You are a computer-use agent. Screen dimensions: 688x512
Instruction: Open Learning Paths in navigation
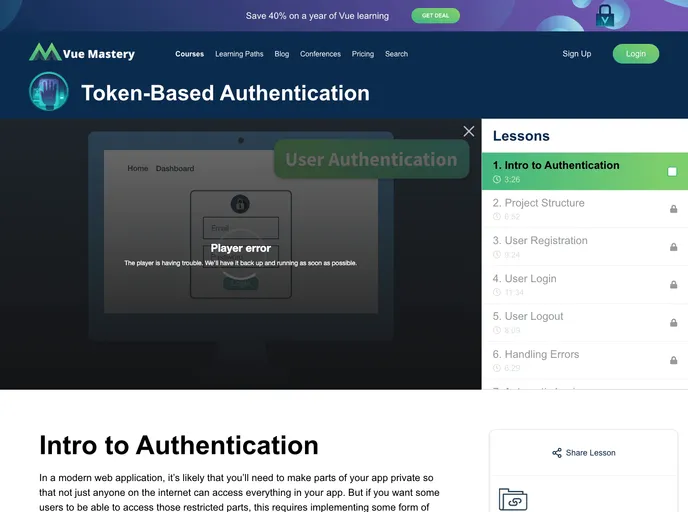pos(239,54)
